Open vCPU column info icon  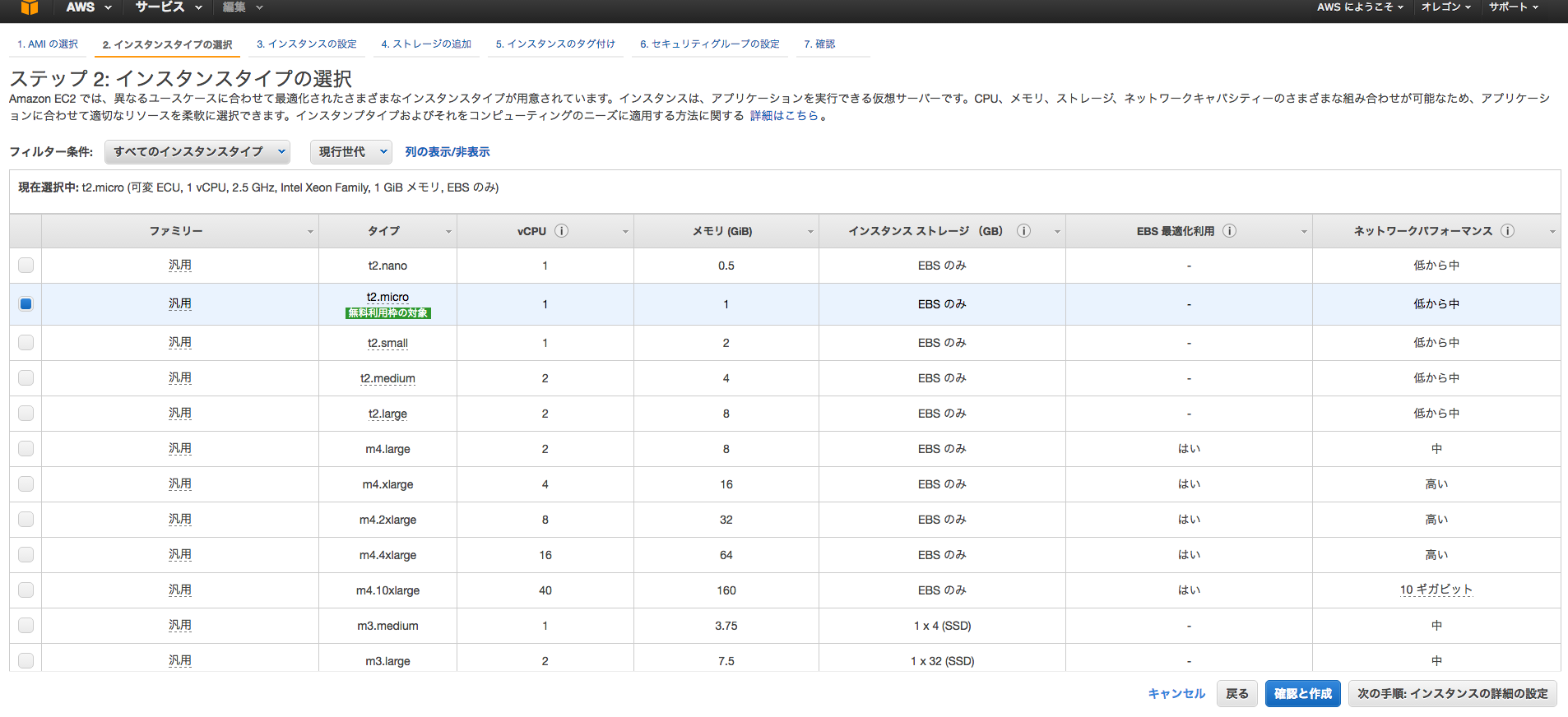tap(561, 231)
